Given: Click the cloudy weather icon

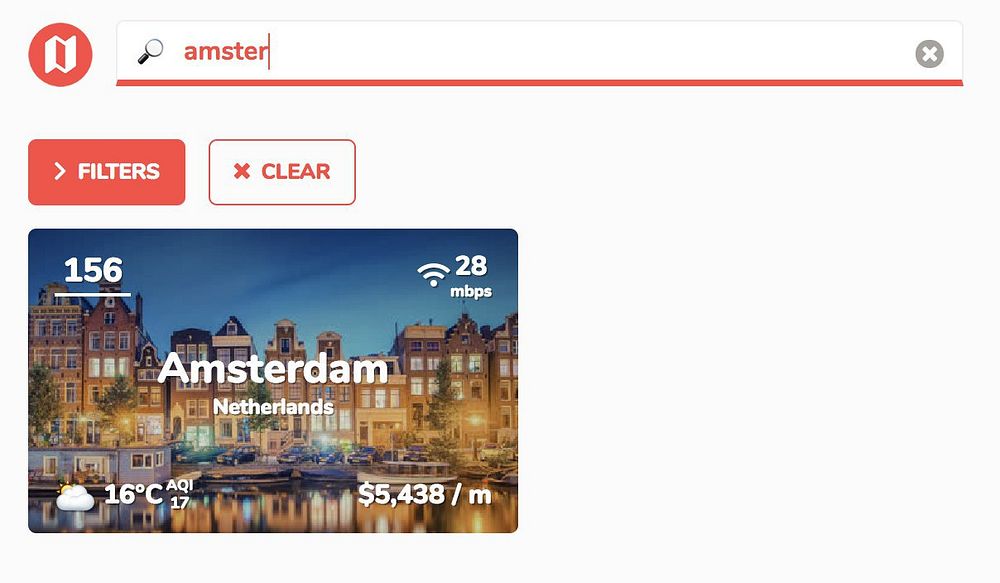Looking at the screenshot, I should click(75, 496).
